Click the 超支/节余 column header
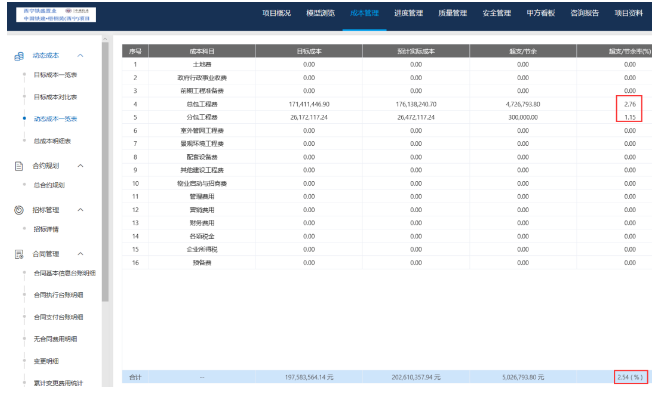The height and width of the screenshot is (397, 666). click(x=523, y=51)
